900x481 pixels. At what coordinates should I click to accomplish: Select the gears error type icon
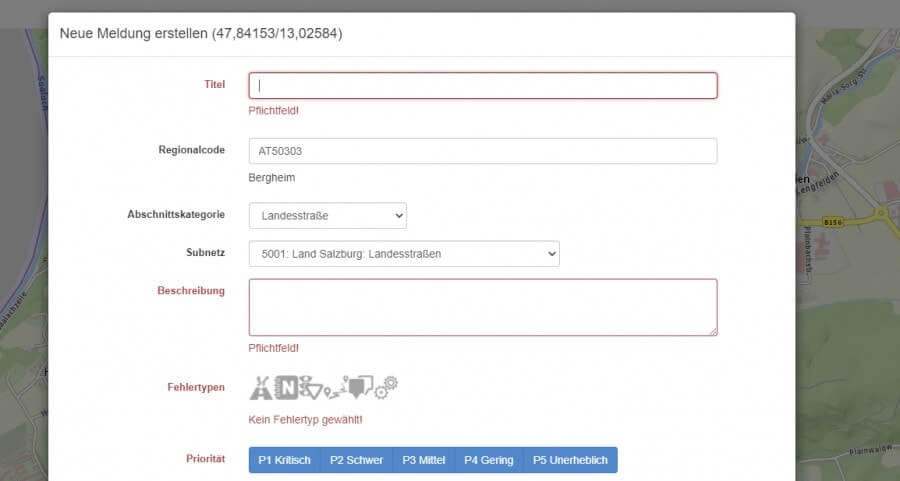coord(386,385)
